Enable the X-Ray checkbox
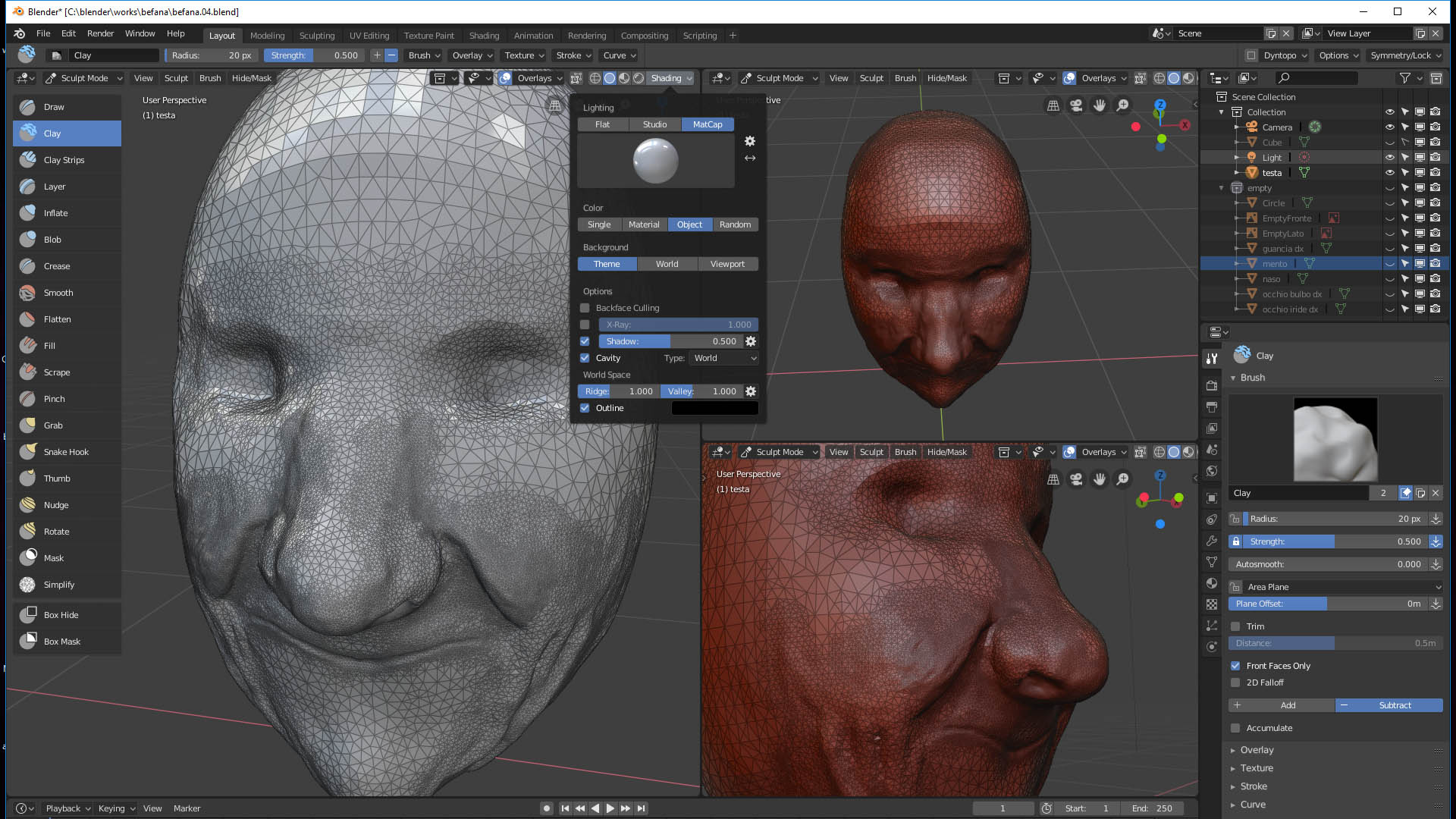 click(585, 325)
